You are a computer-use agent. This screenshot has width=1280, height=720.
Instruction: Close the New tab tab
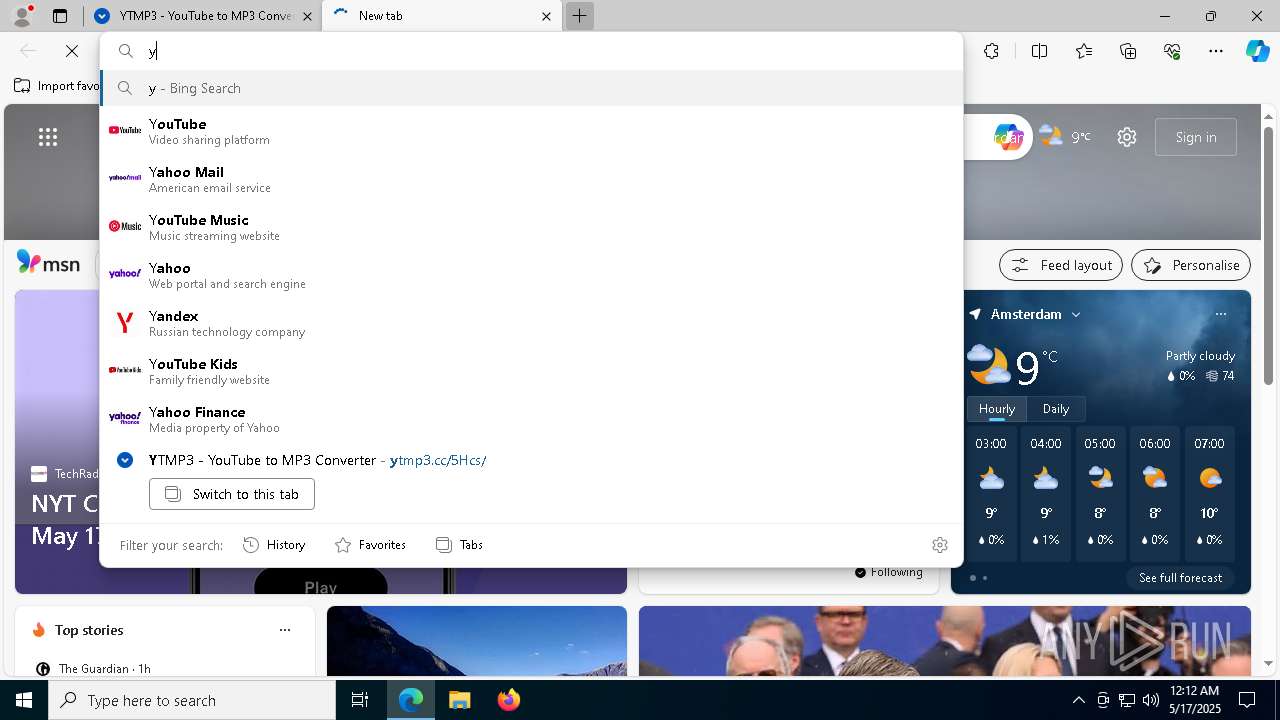[x=546, y=16]
